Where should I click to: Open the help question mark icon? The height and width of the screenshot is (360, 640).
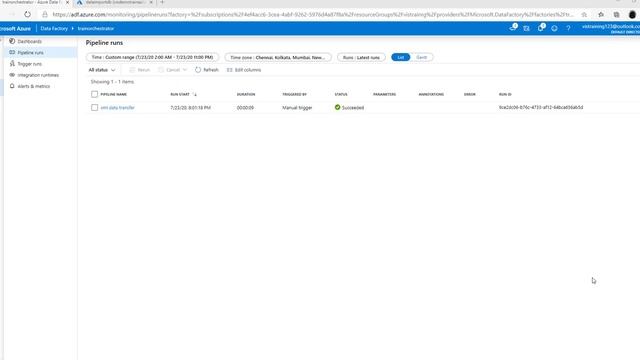[x=568, y=28]
